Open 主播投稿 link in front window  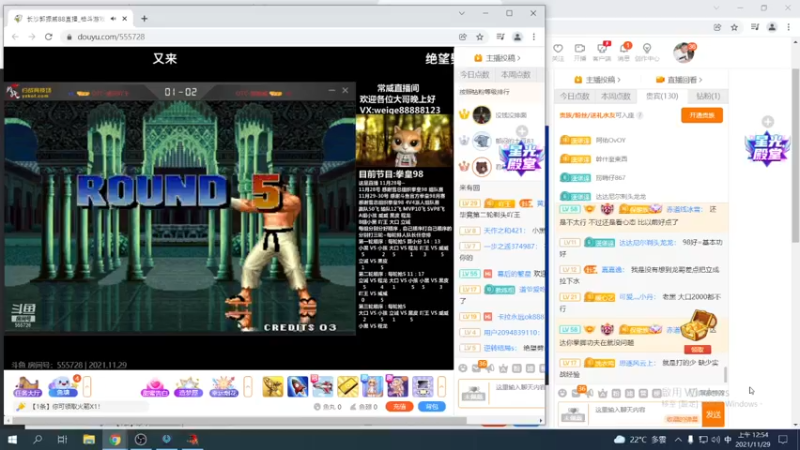click(x=497, y=58)
